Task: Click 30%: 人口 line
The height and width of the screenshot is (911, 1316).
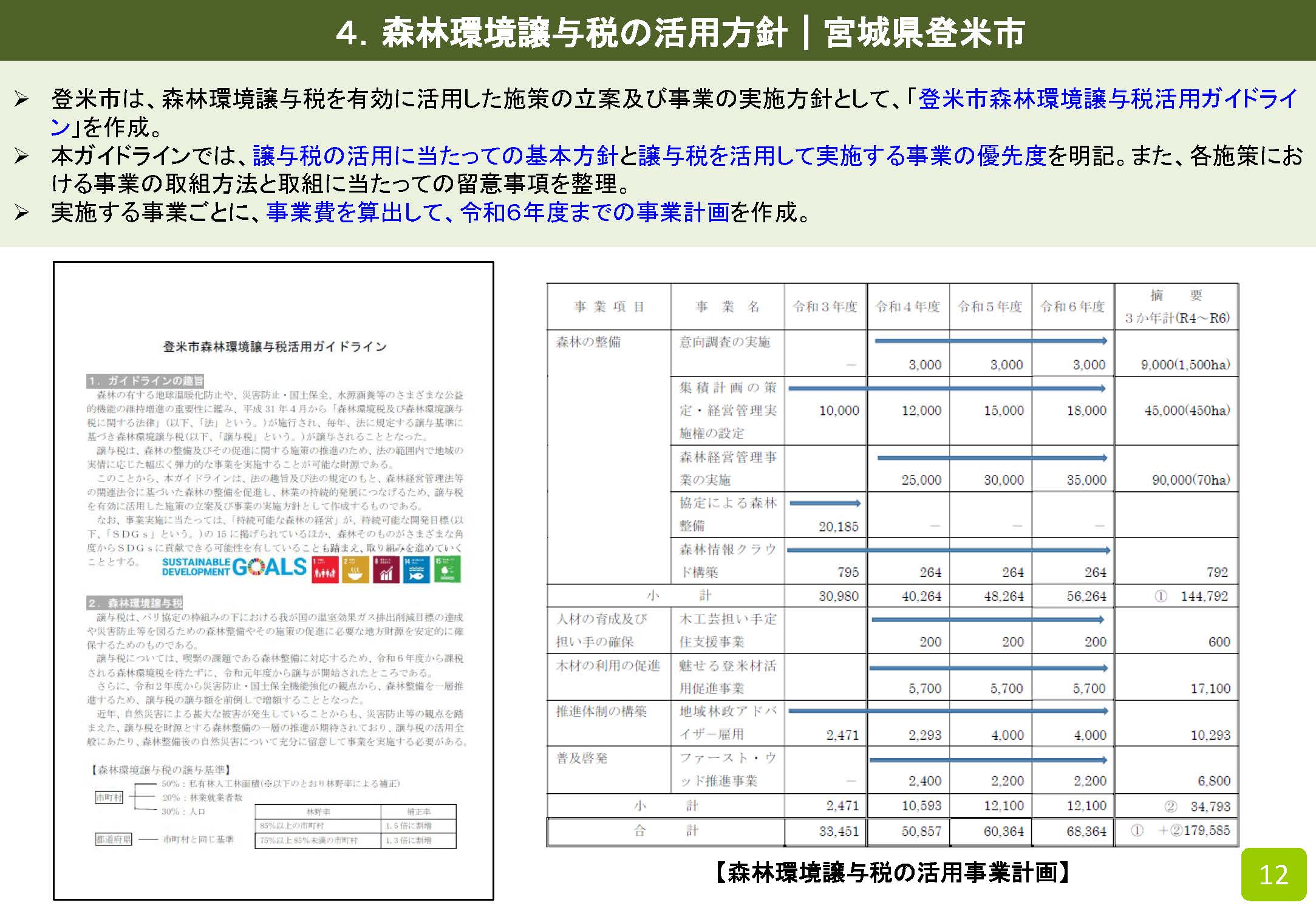Action: click(183, 811)
